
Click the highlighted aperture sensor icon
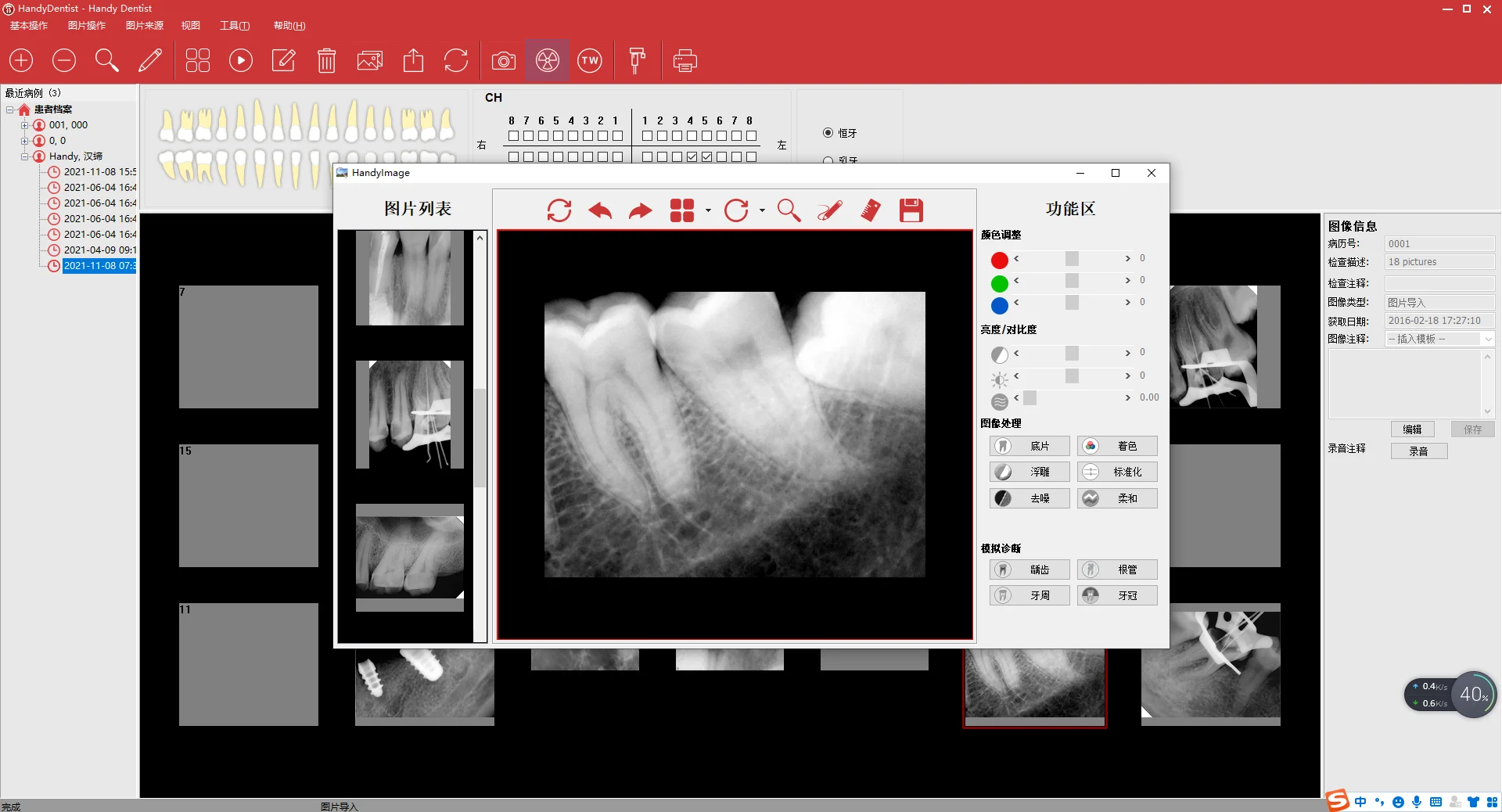coord(548,60)
